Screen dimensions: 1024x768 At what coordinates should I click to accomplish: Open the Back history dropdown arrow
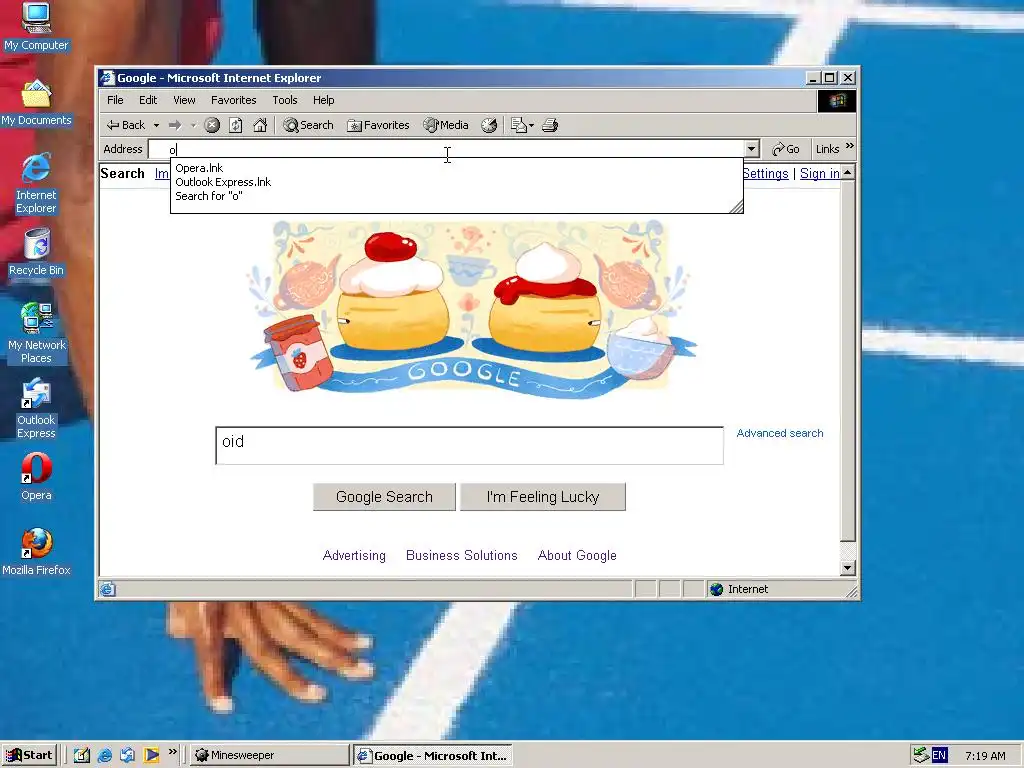pyautogui.click(x=156, y=125)
